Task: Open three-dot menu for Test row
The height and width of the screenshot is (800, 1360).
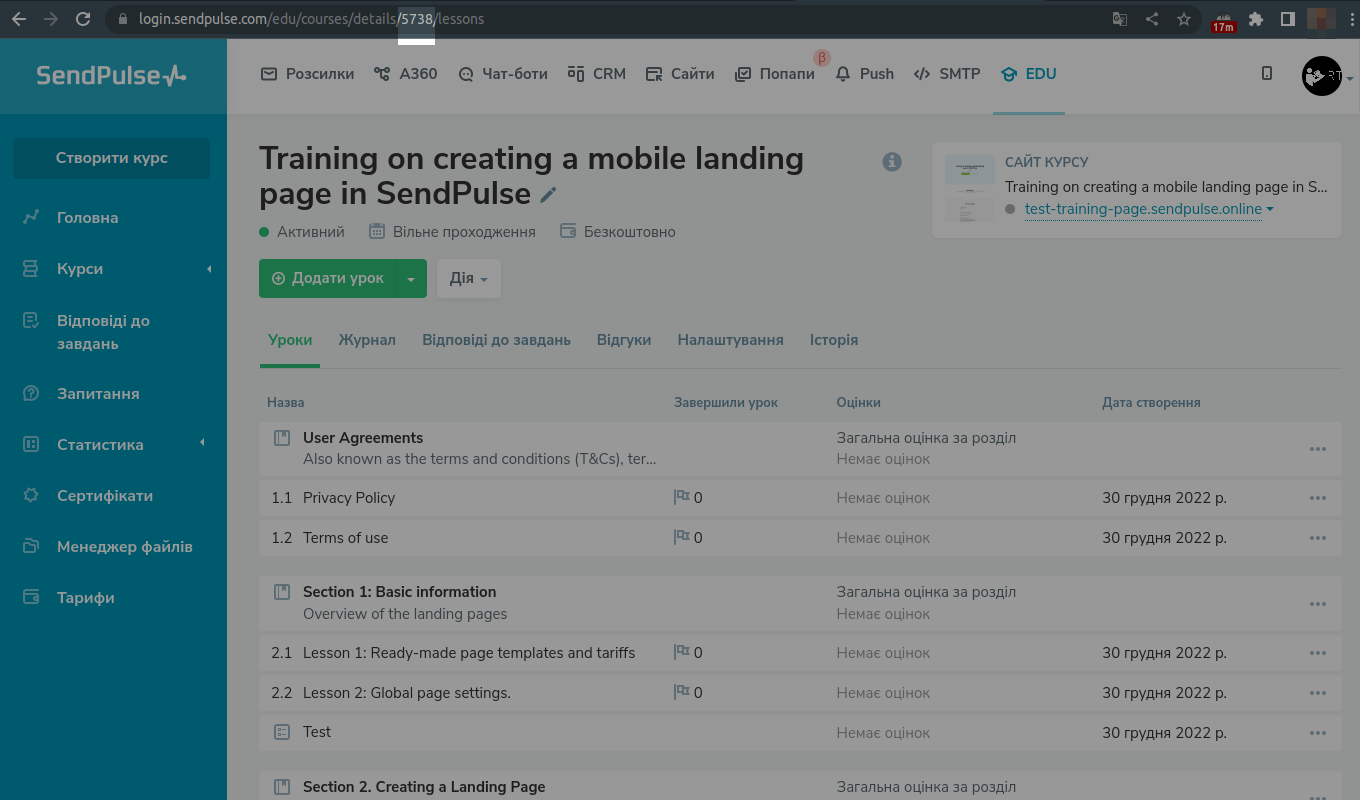Action: pyautogui.click(x=1318, y=733)
